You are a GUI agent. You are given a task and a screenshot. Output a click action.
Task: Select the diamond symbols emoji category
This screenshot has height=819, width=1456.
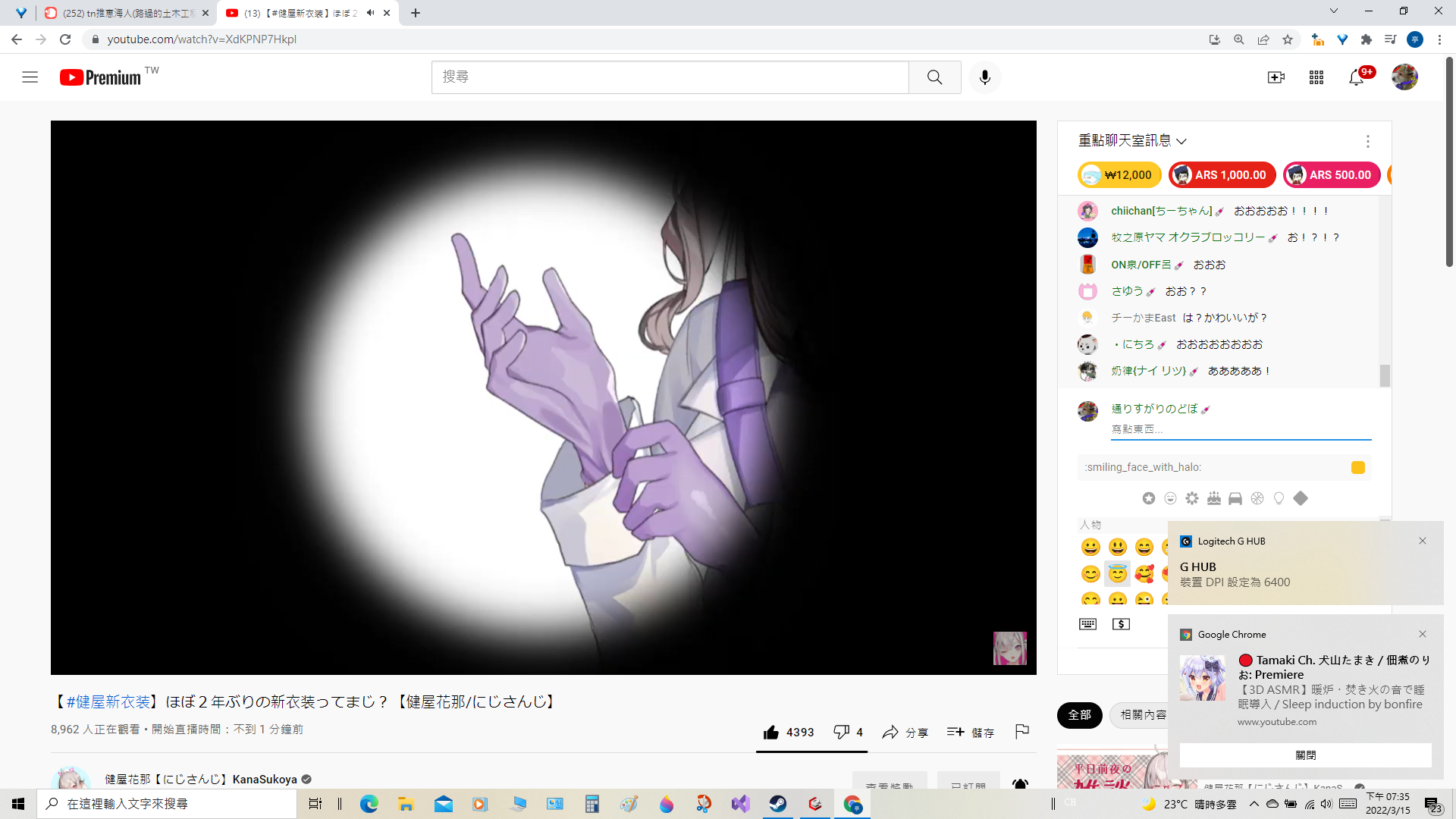click(x=1301, y=498)
